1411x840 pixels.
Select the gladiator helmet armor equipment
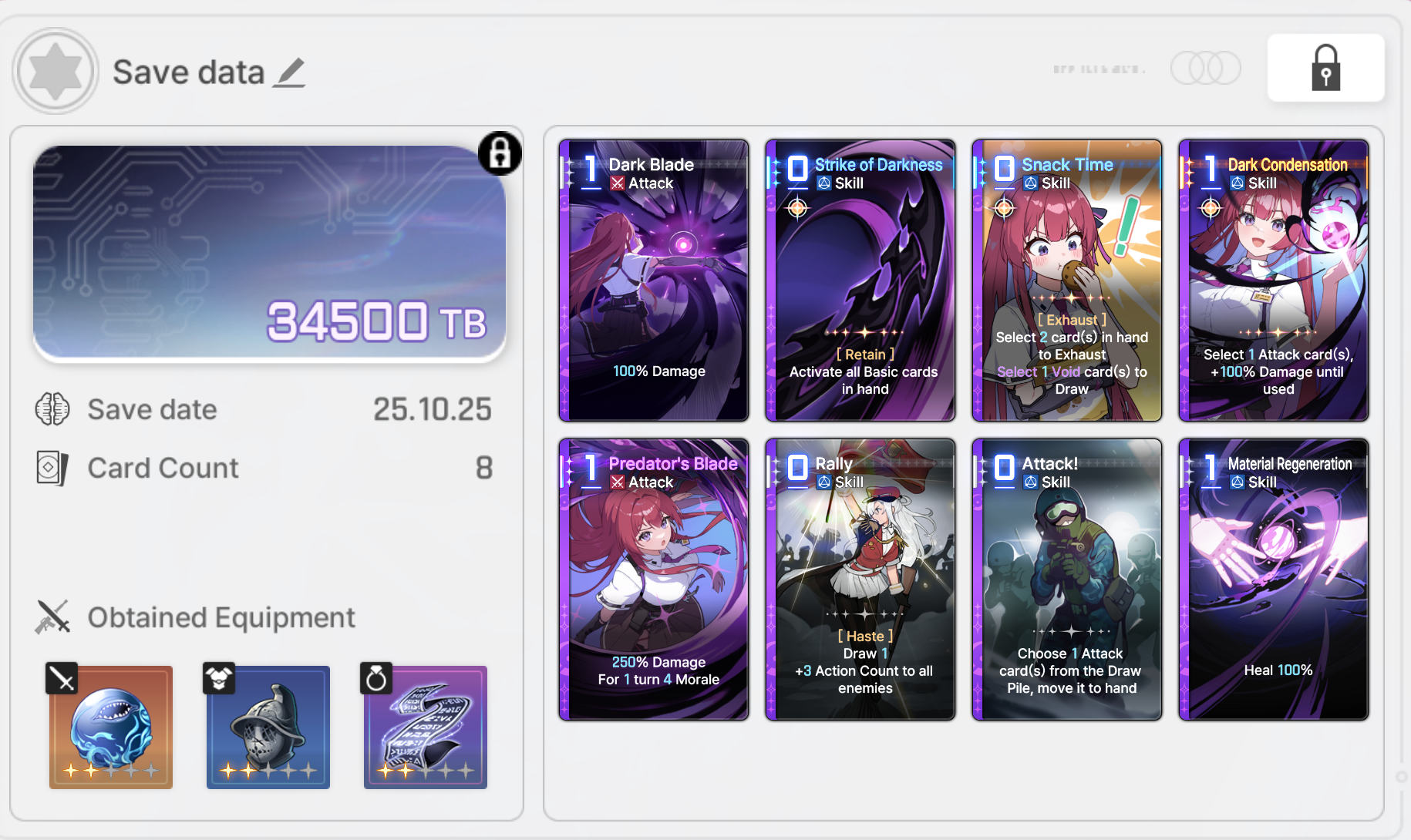click(x=268, y=727)
